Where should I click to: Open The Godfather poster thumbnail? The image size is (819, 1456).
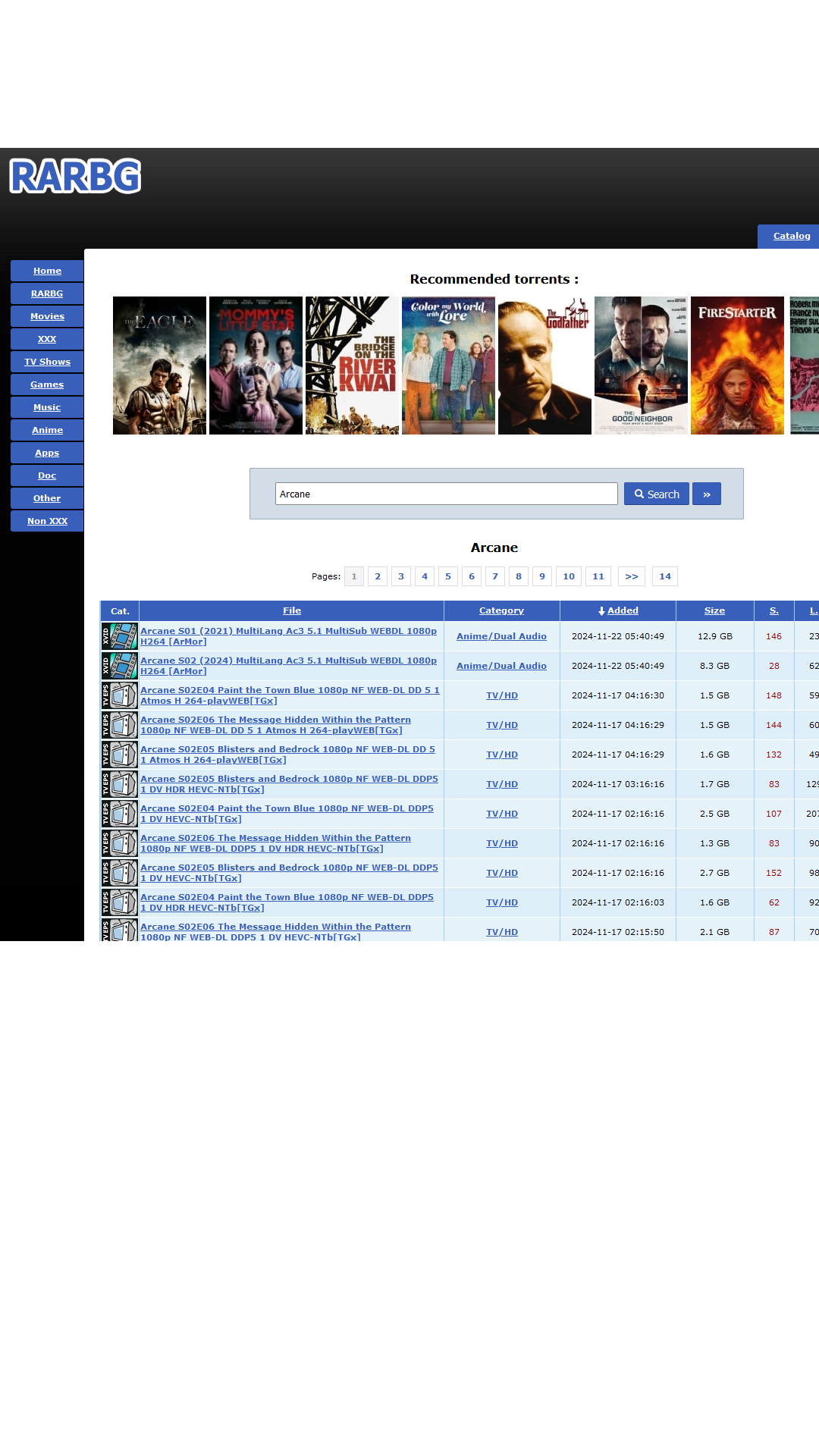coord(544,366)
